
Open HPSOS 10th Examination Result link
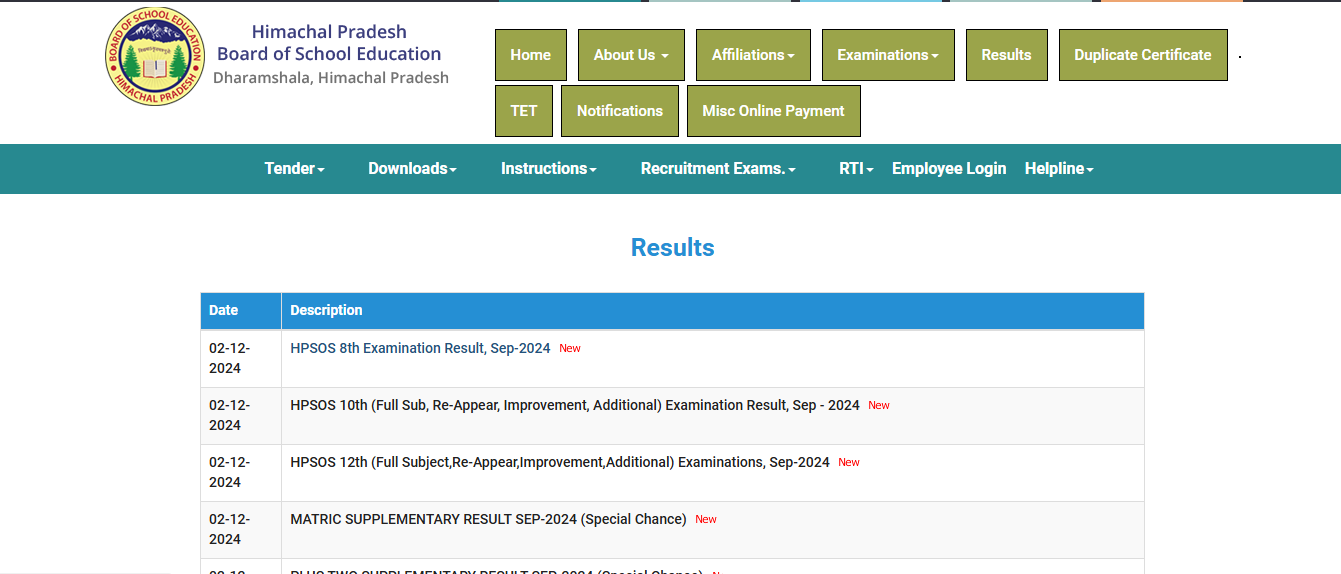tap(575, 405)
